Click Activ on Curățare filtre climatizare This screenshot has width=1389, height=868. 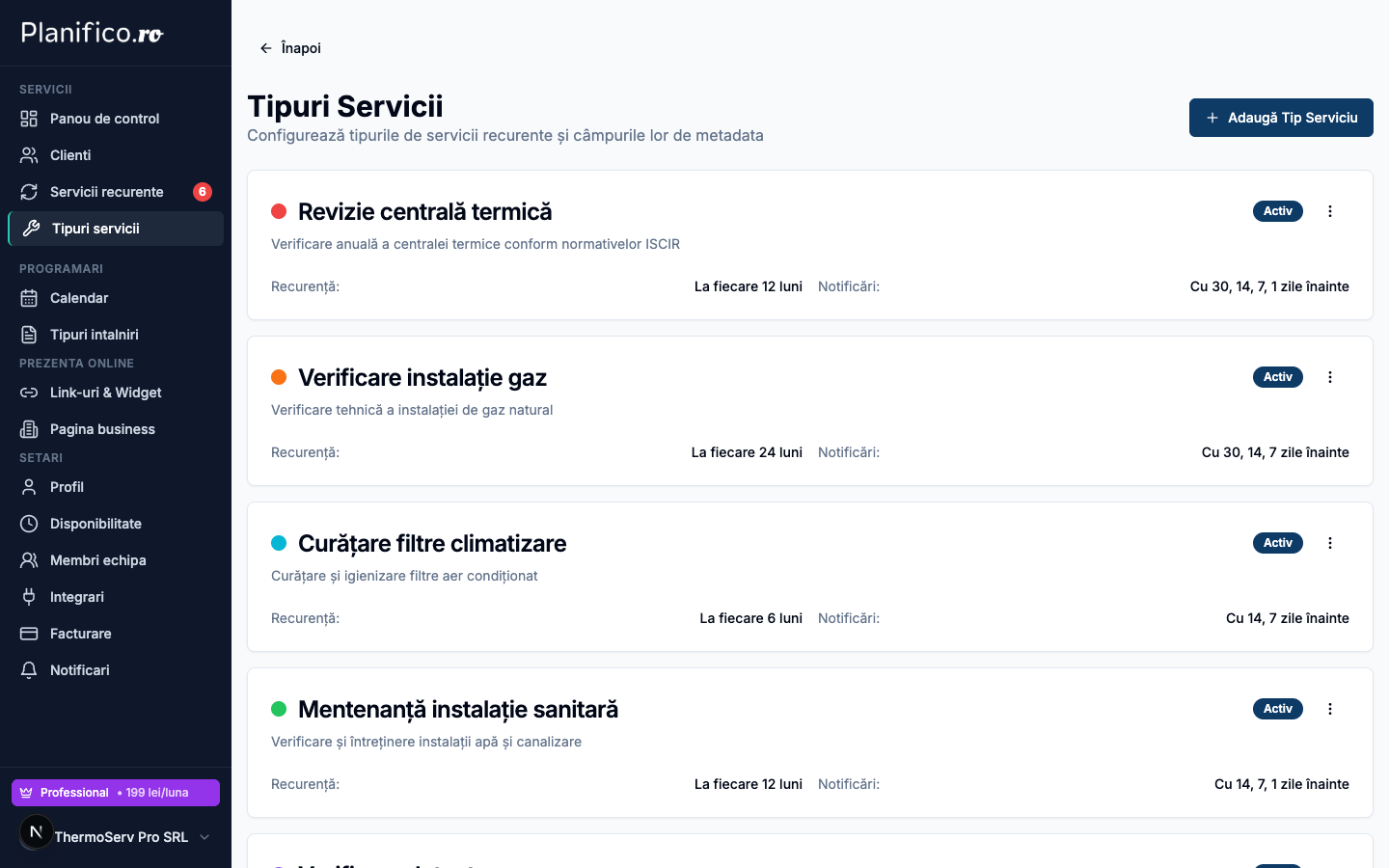pyautogui.click(x=1277, y=542)
